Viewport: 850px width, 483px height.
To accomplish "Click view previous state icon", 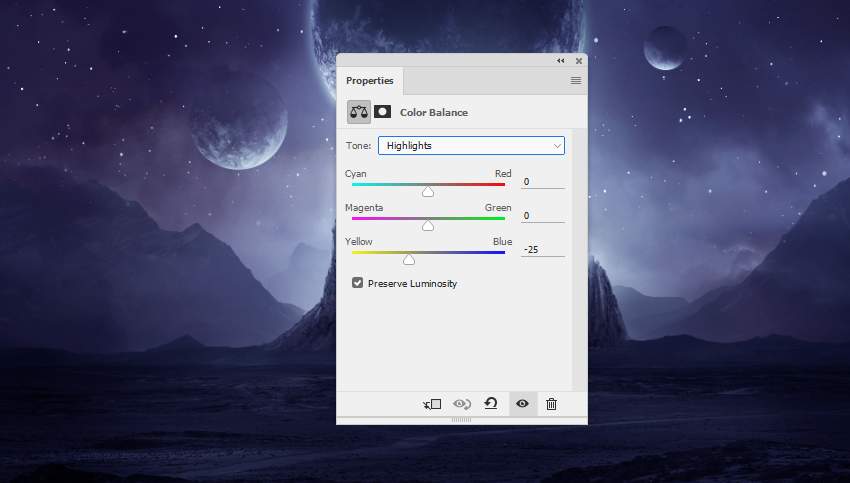I will 462,404.
